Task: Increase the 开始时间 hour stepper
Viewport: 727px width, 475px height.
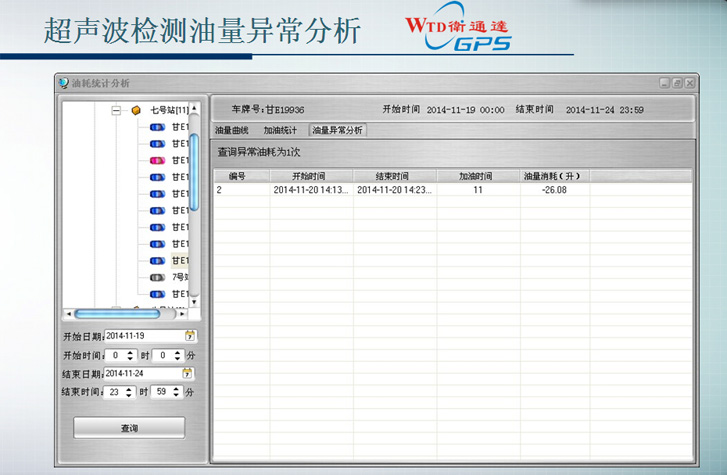Action: tap(131, 351)
